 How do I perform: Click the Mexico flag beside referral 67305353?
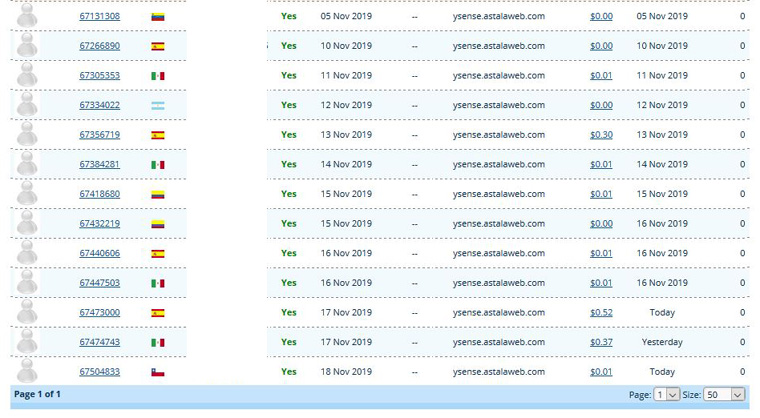click(157, 76)
